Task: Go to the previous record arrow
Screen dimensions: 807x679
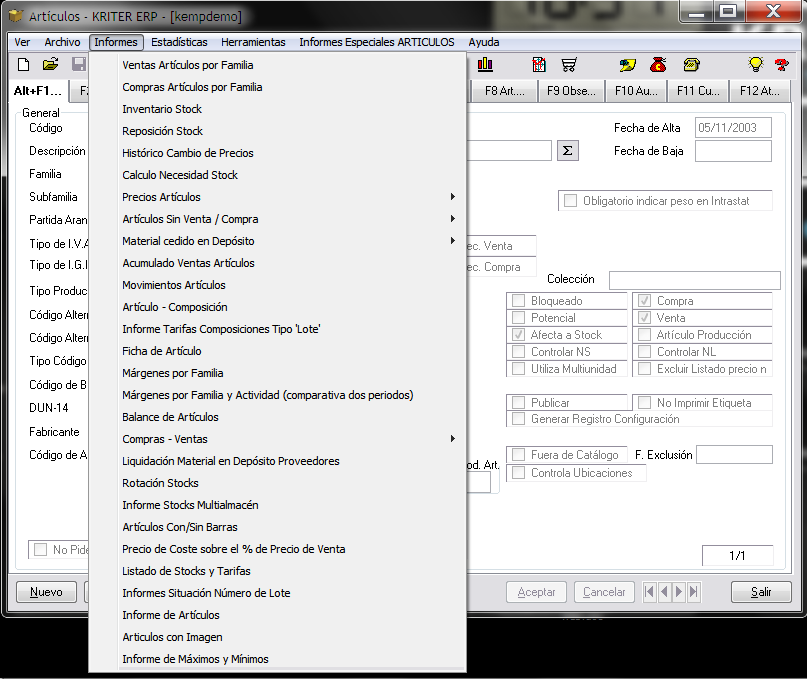Action: click(x=664, y=591)
